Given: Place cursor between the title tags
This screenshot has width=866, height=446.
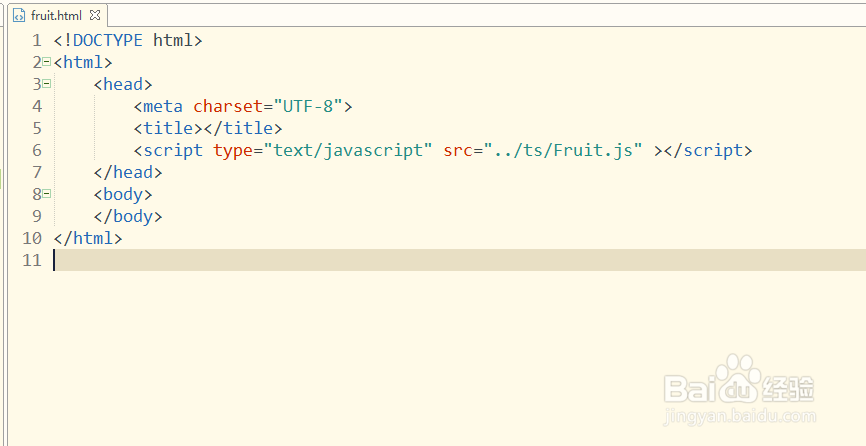Looking at the screenshot, I should tap(203, 128).
